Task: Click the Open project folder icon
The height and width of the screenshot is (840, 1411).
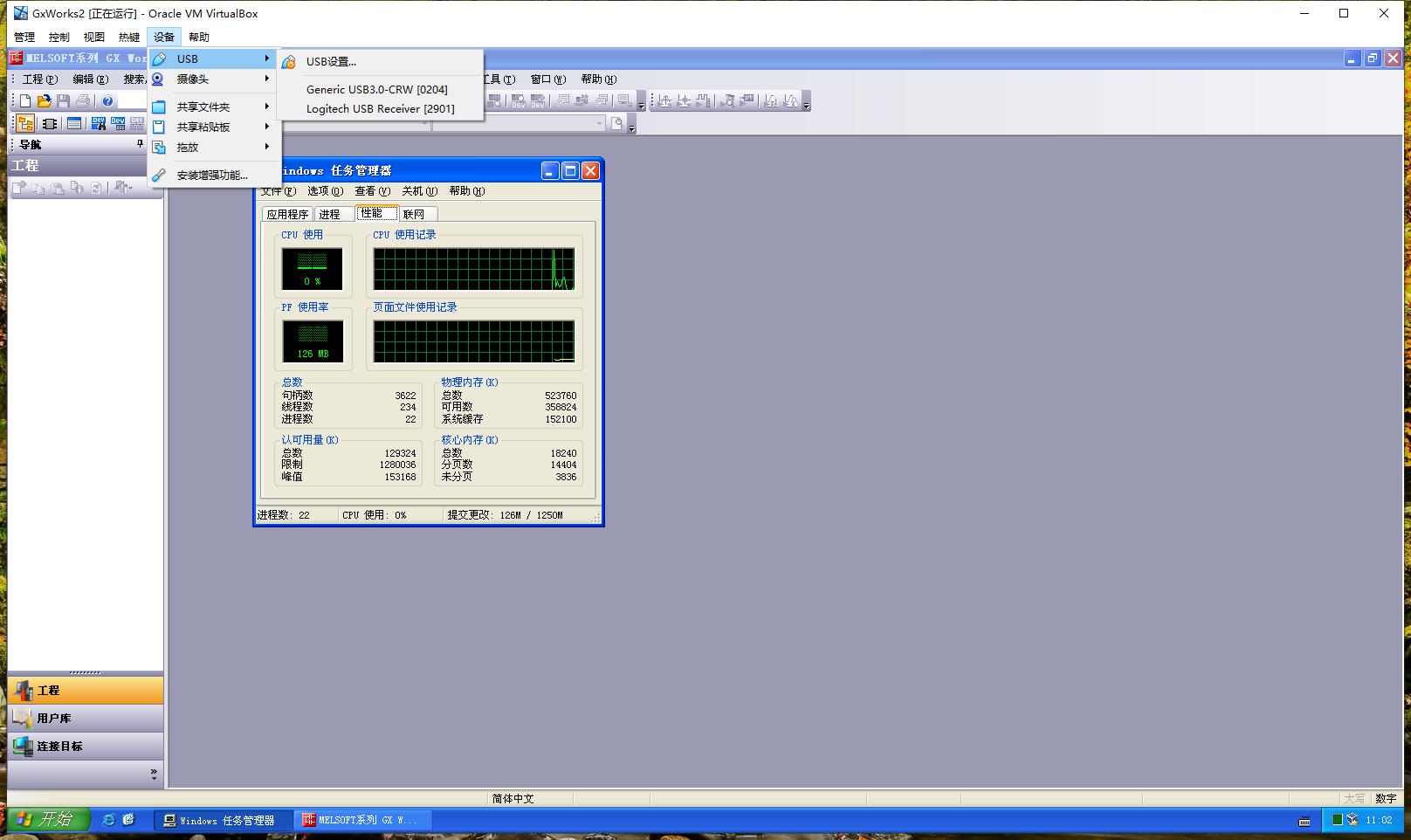Action: [x=45, y=101]
